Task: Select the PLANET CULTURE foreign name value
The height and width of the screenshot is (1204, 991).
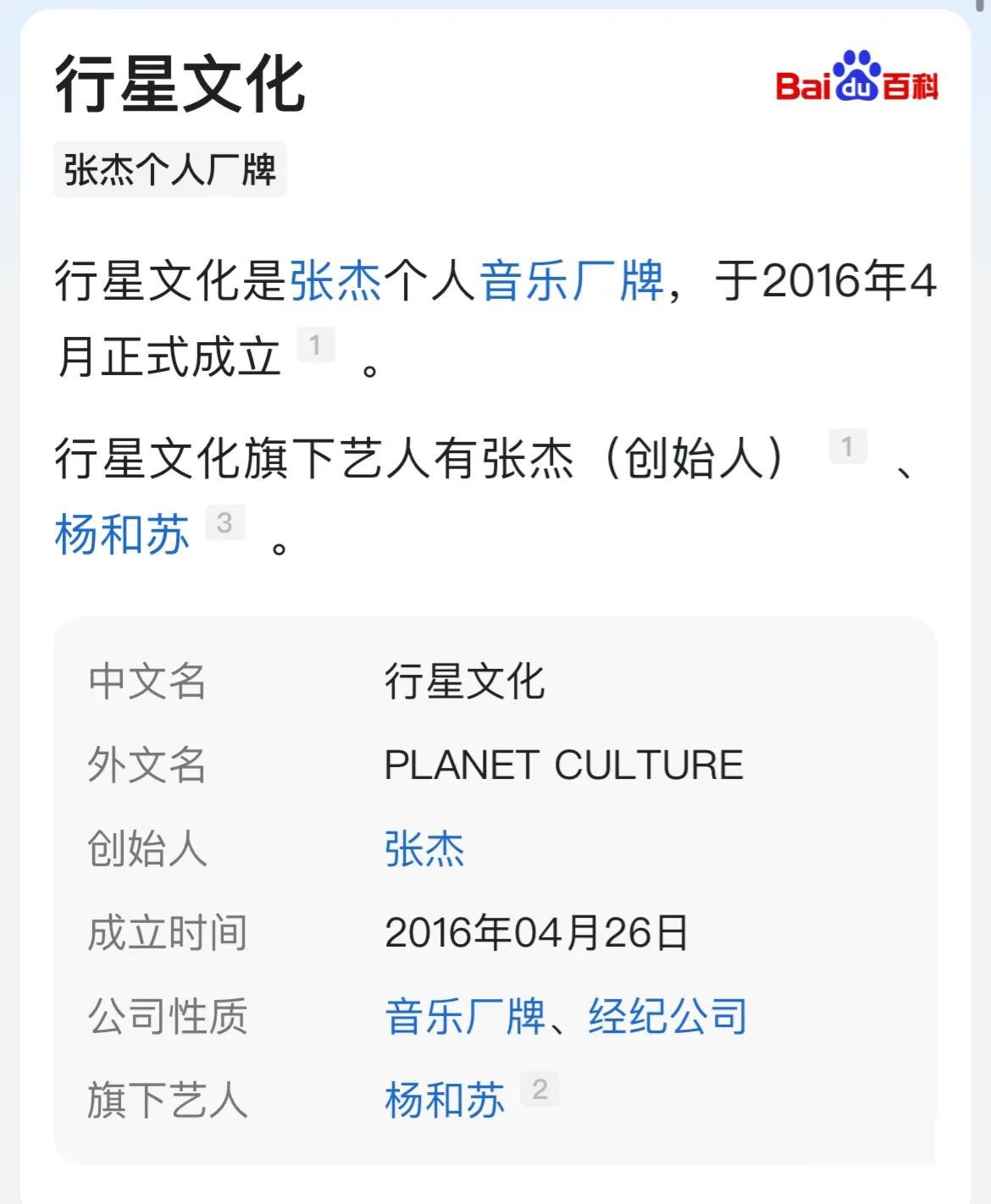Action: pos(564,765)
